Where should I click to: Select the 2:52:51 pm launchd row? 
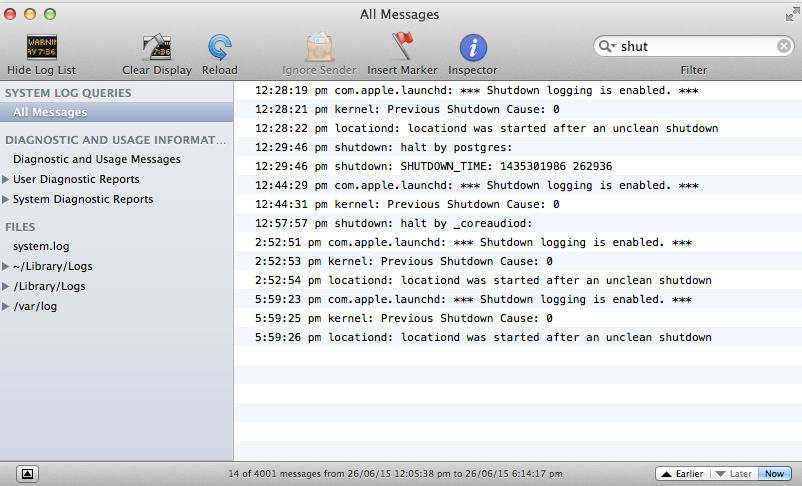[518, 242]
